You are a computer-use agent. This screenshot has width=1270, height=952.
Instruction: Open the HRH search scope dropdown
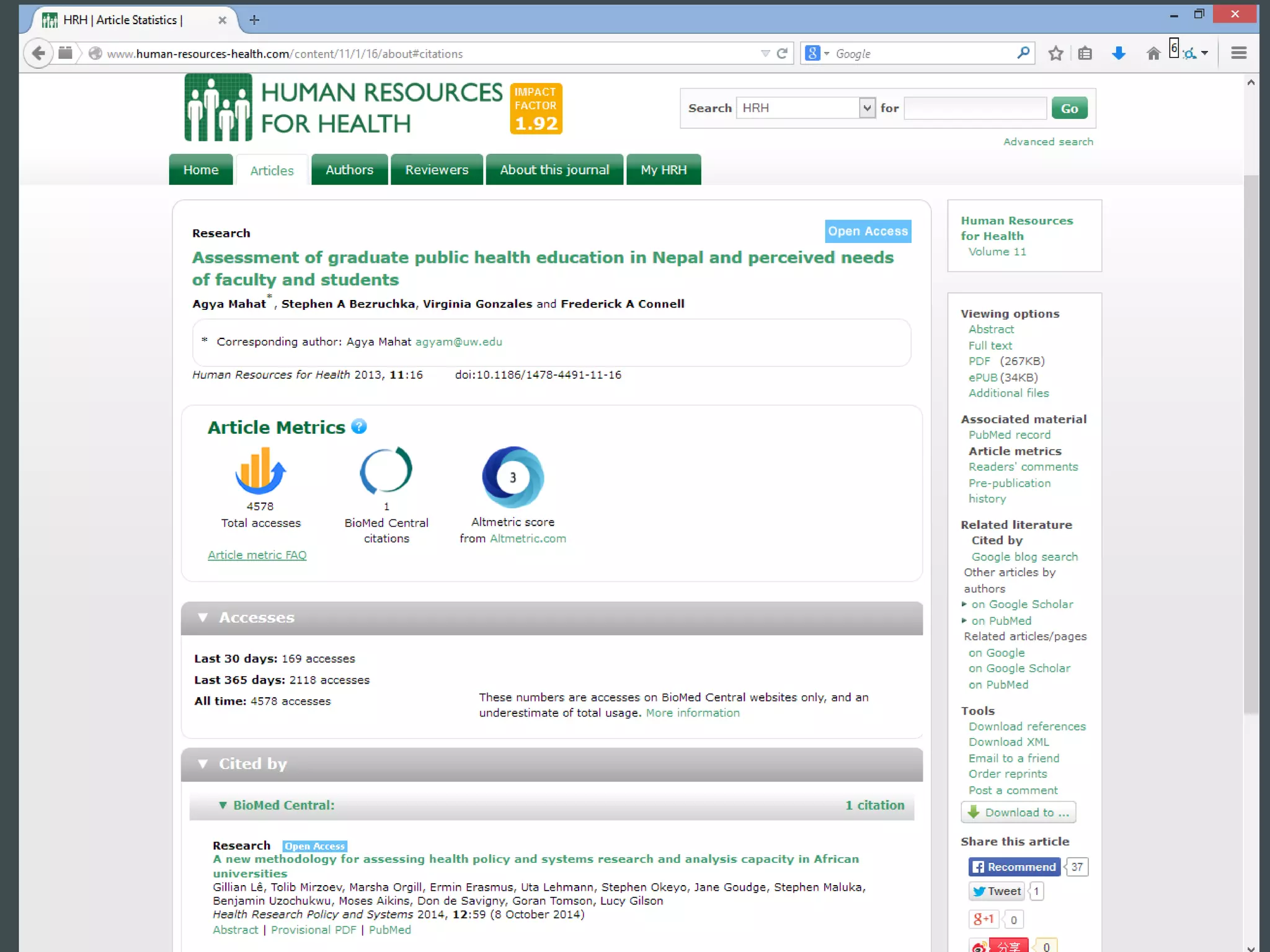[866, 108]
